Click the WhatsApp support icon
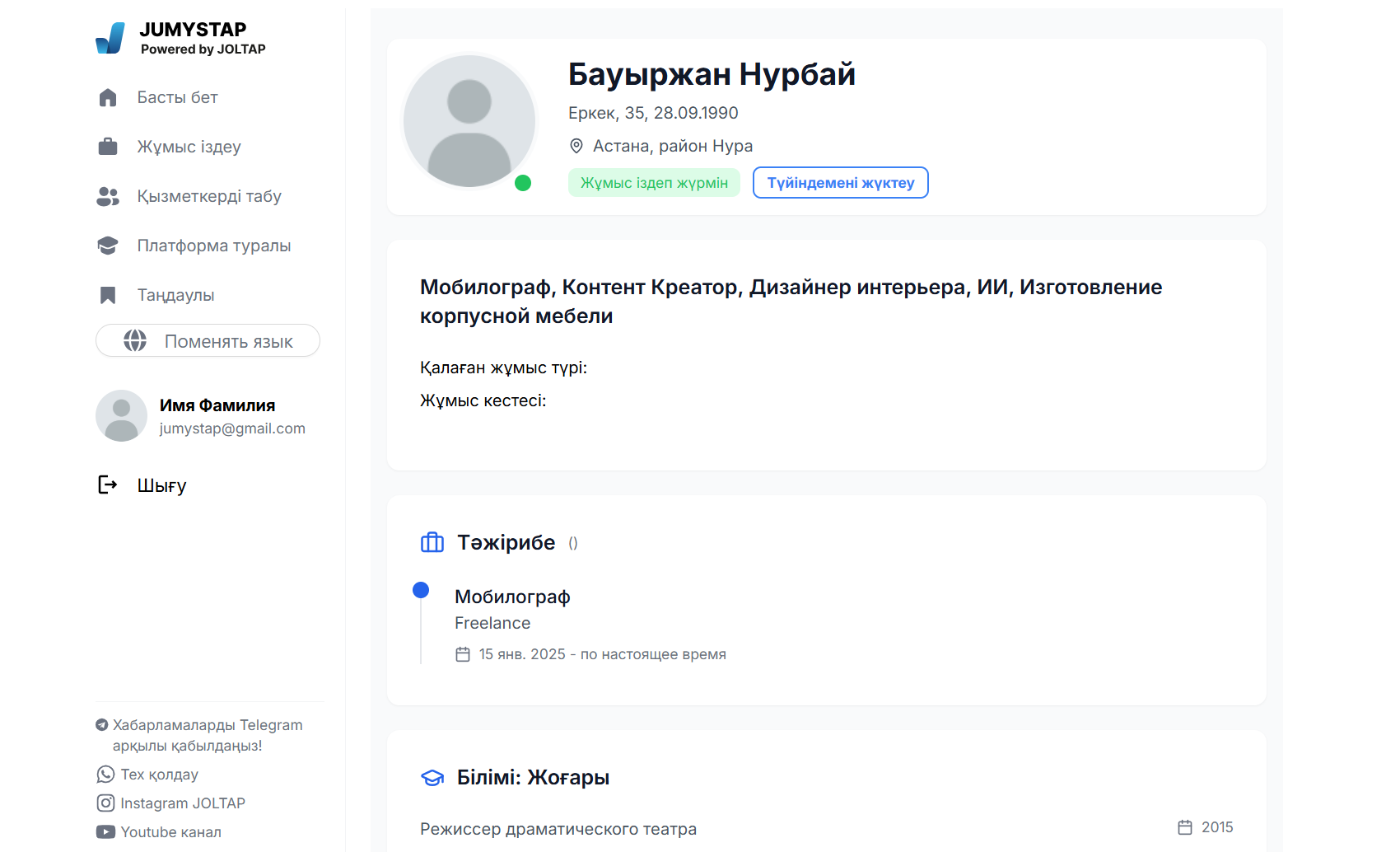 pyautogui.click(x=105, y=775)
